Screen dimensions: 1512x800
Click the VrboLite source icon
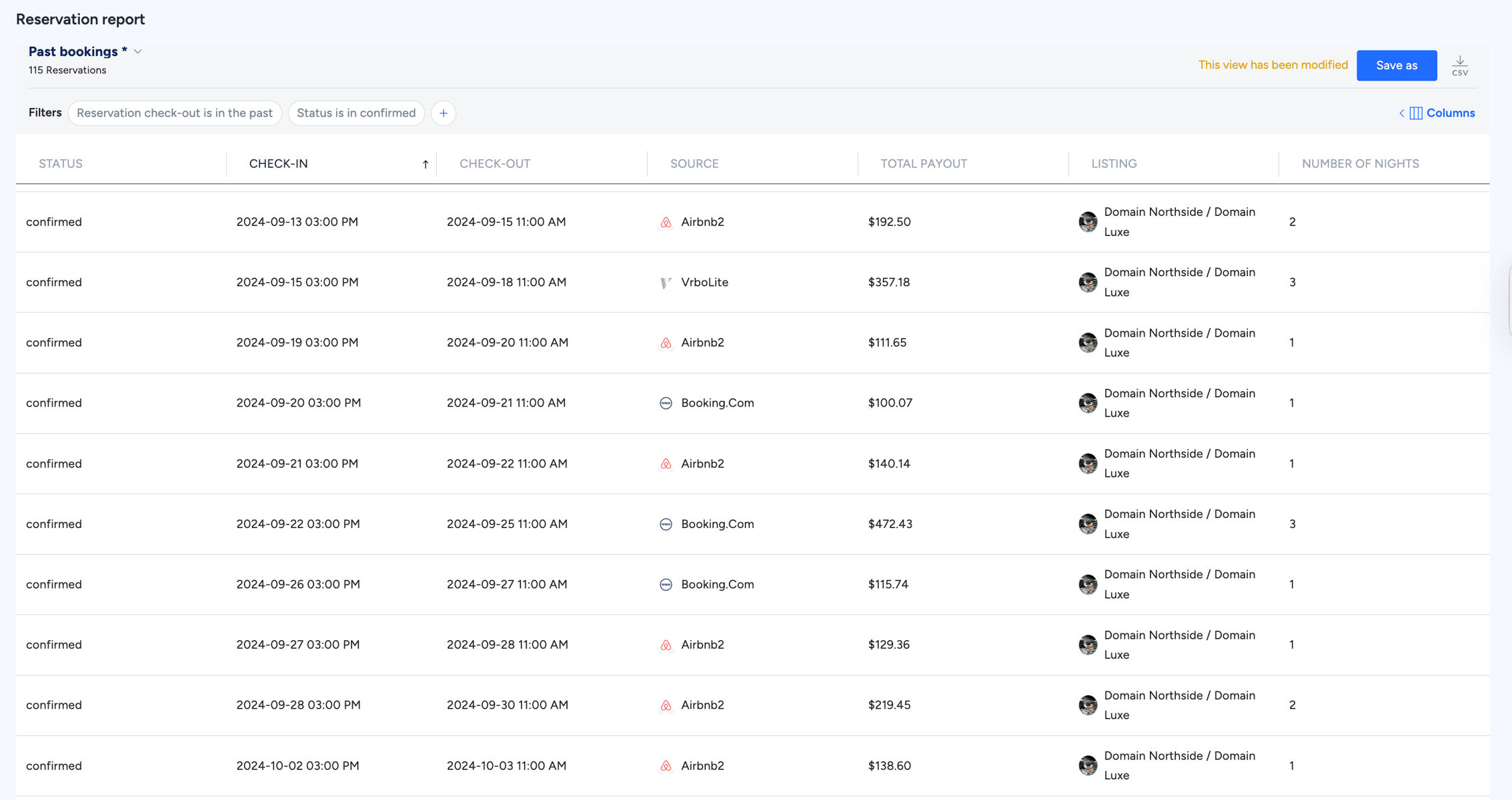point(666,283)
